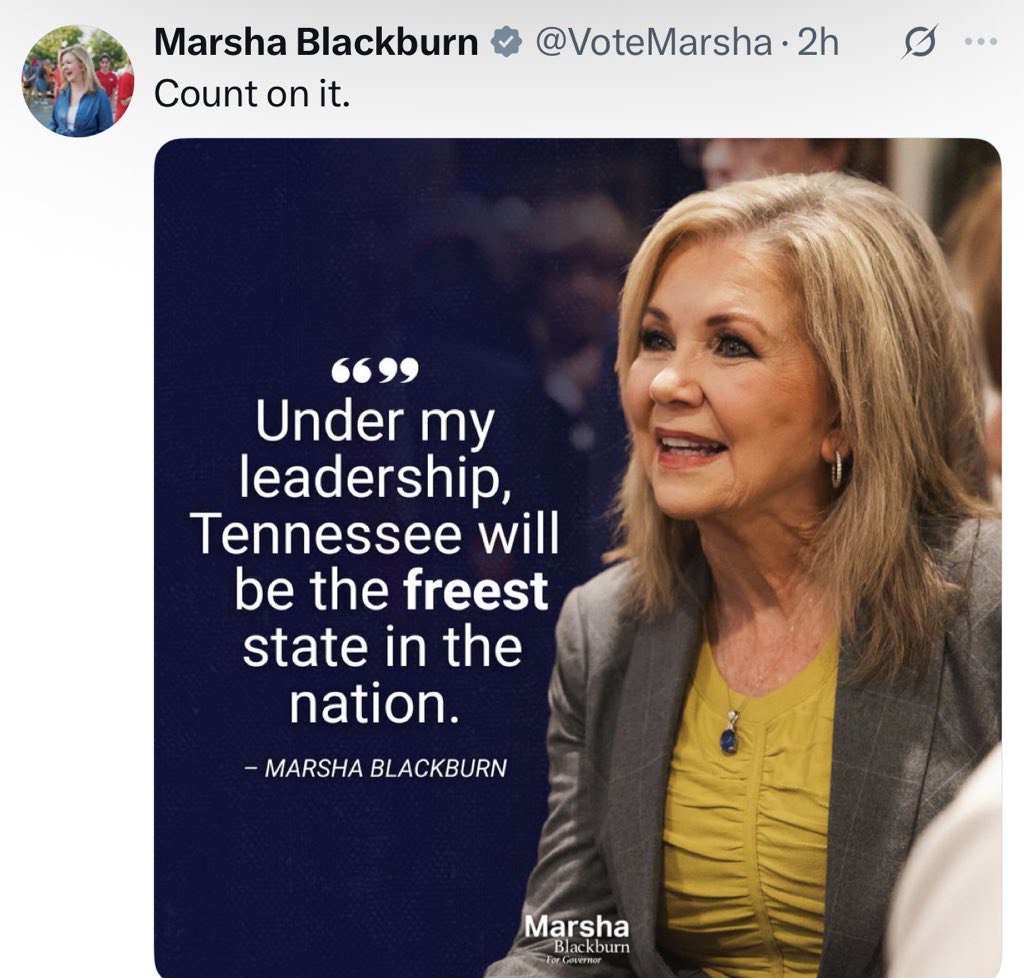This screenshot has height=978, width=1024.
Task: Open the round profile avatar
Action: tap(78, 81)
